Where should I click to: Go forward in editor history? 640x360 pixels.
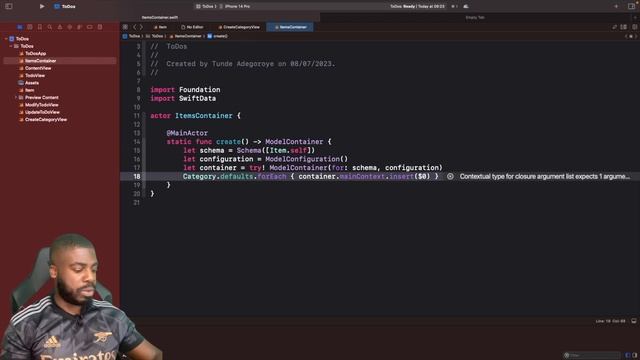[141, 27]
